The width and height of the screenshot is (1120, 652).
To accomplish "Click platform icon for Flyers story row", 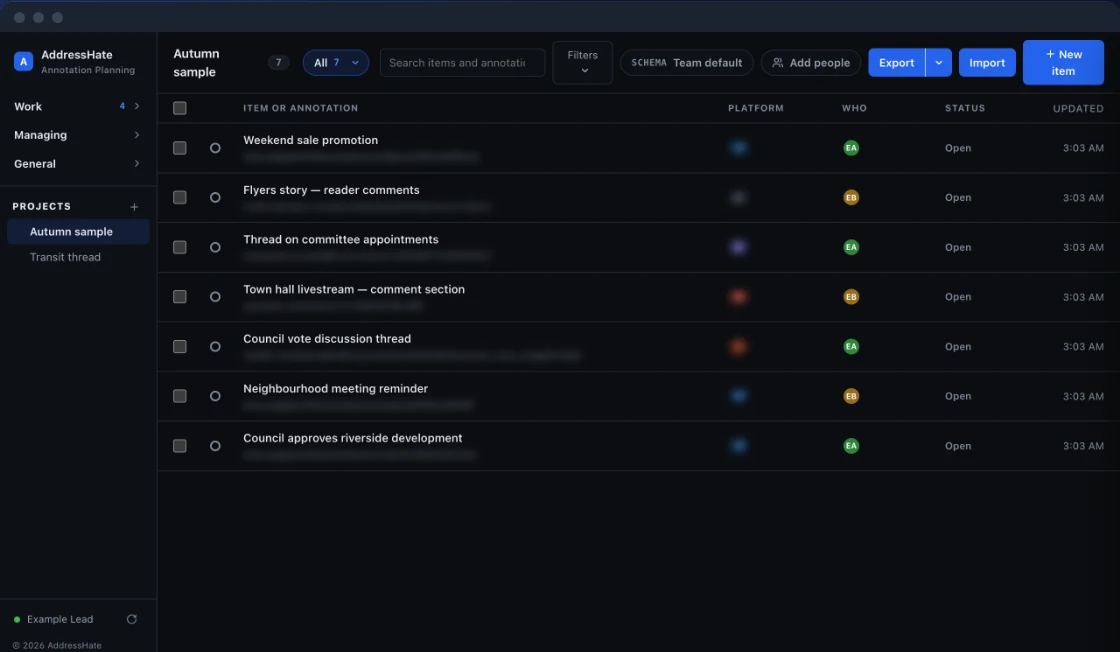I will (739, 198).
